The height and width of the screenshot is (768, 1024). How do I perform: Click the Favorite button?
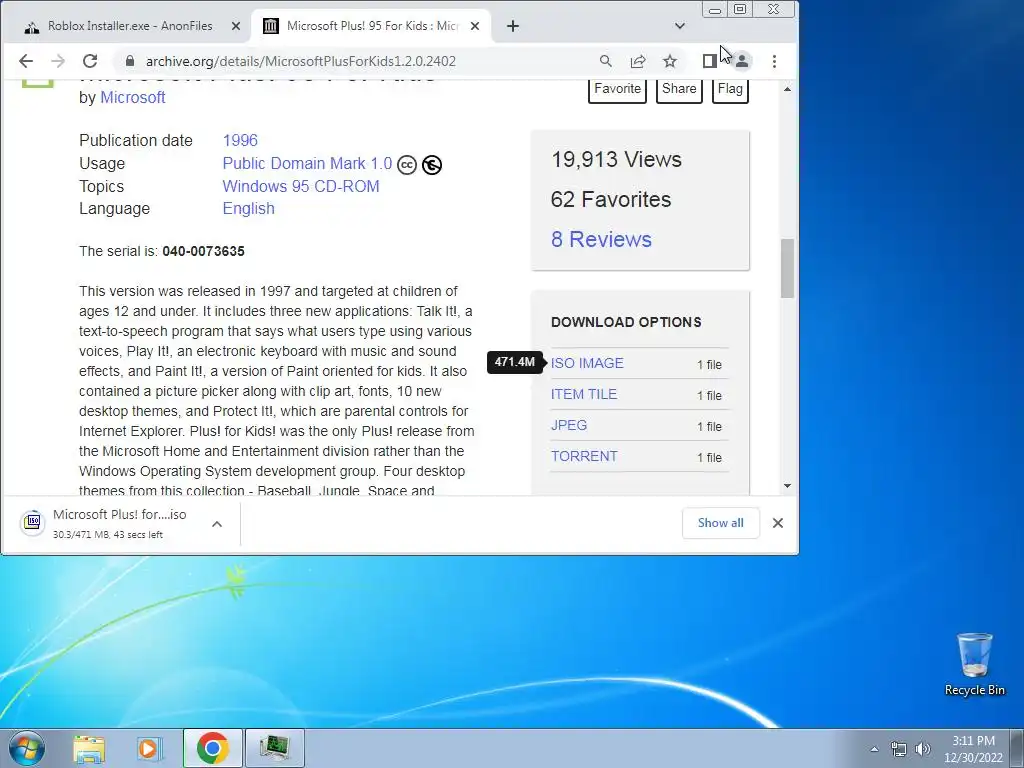(x=617, y=89)
